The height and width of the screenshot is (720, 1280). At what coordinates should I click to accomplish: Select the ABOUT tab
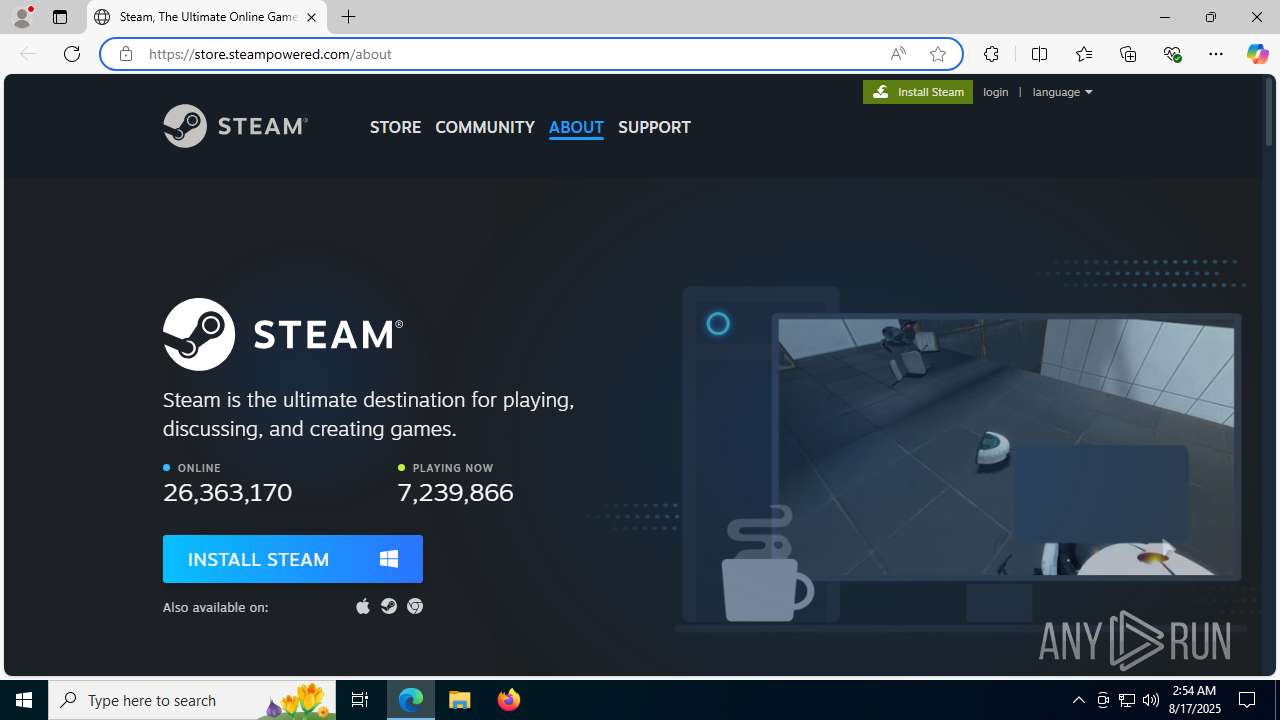(576, 127)
